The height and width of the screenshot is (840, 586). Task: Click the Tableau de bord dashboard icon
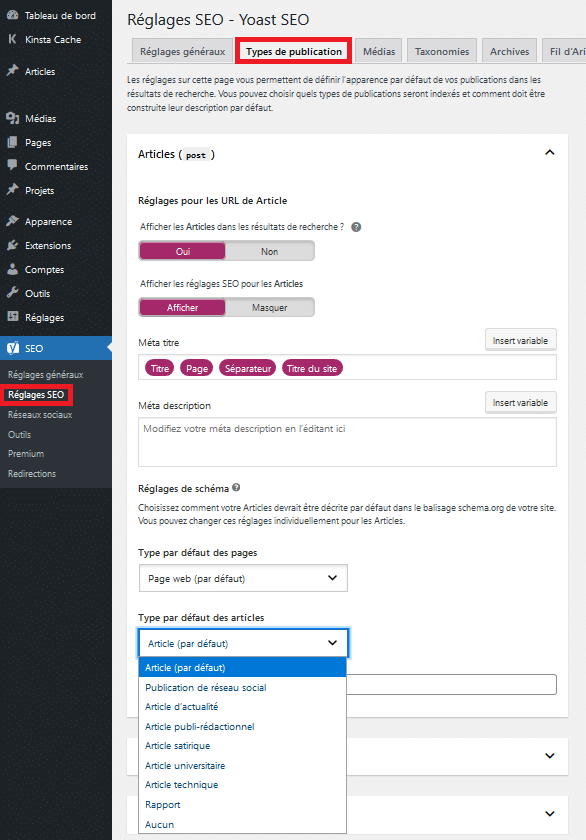coord(12,15)
